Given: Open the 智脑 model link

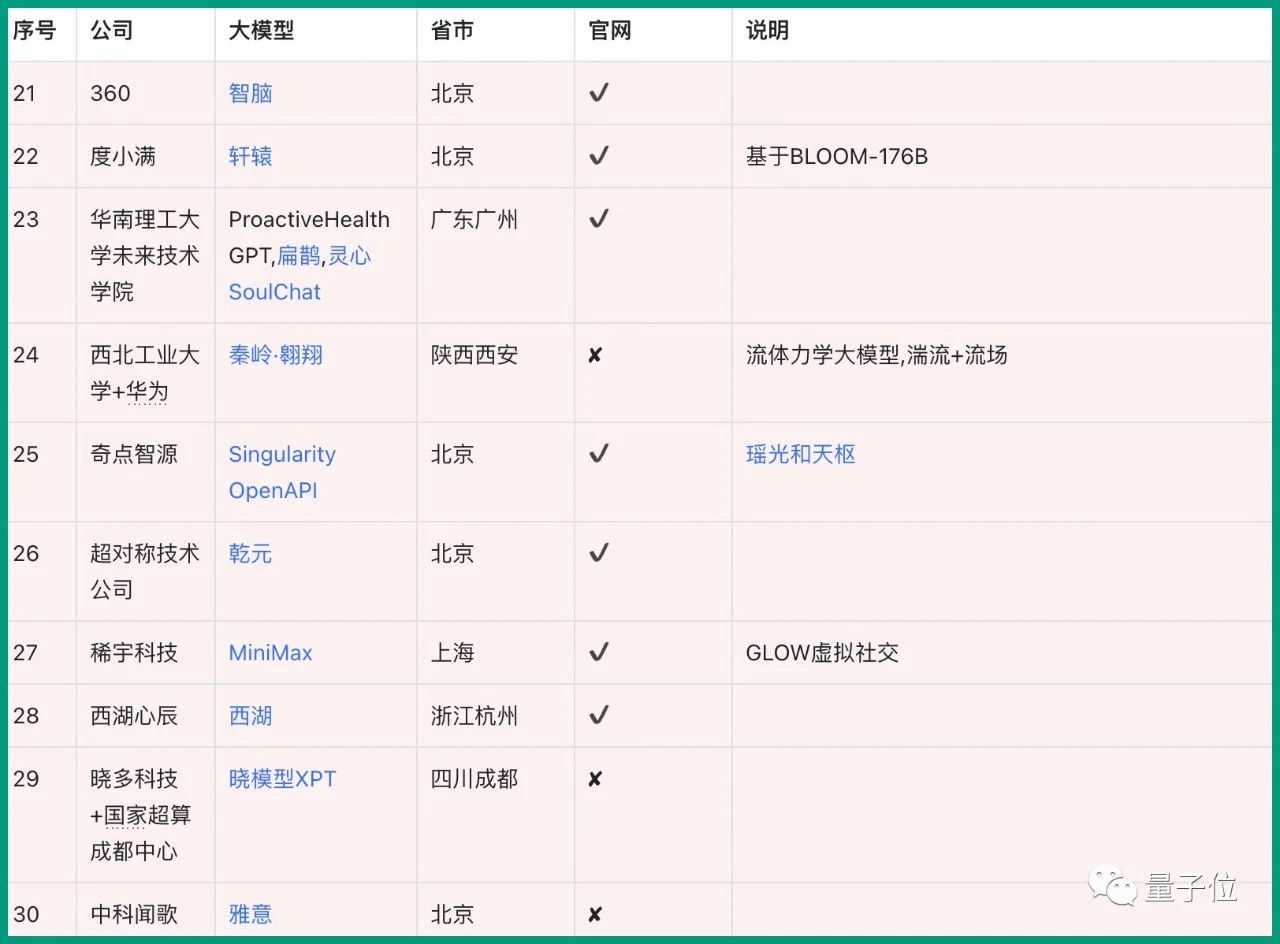Looking at the screenshot, I should (x=250, y=93).
